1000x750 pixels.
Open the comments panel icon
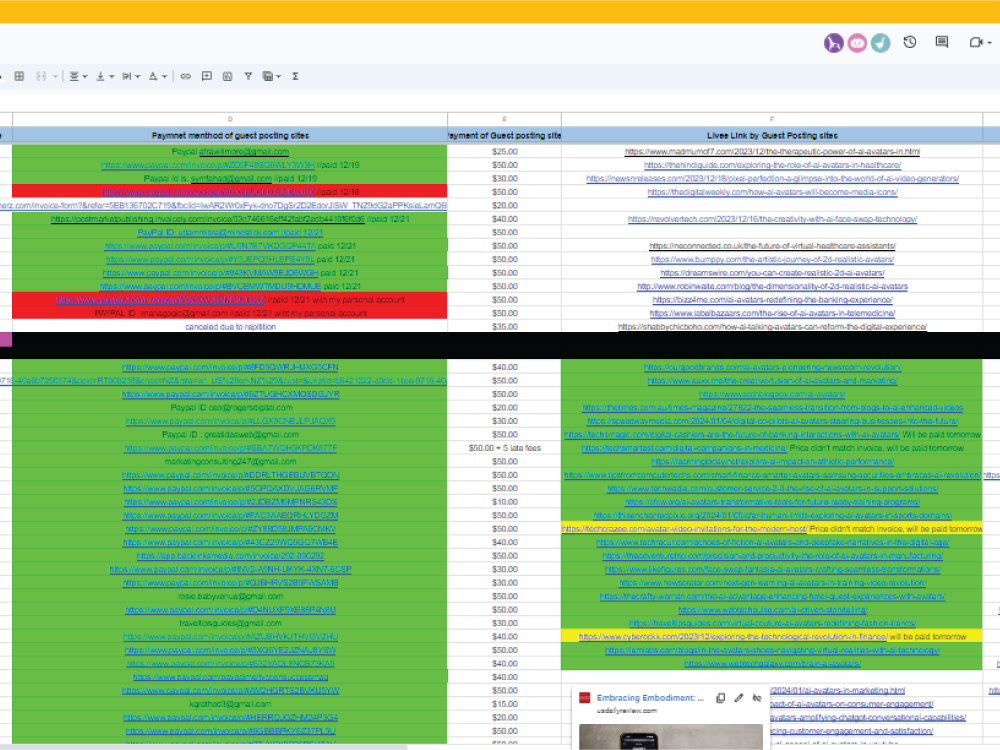(942, 42)
